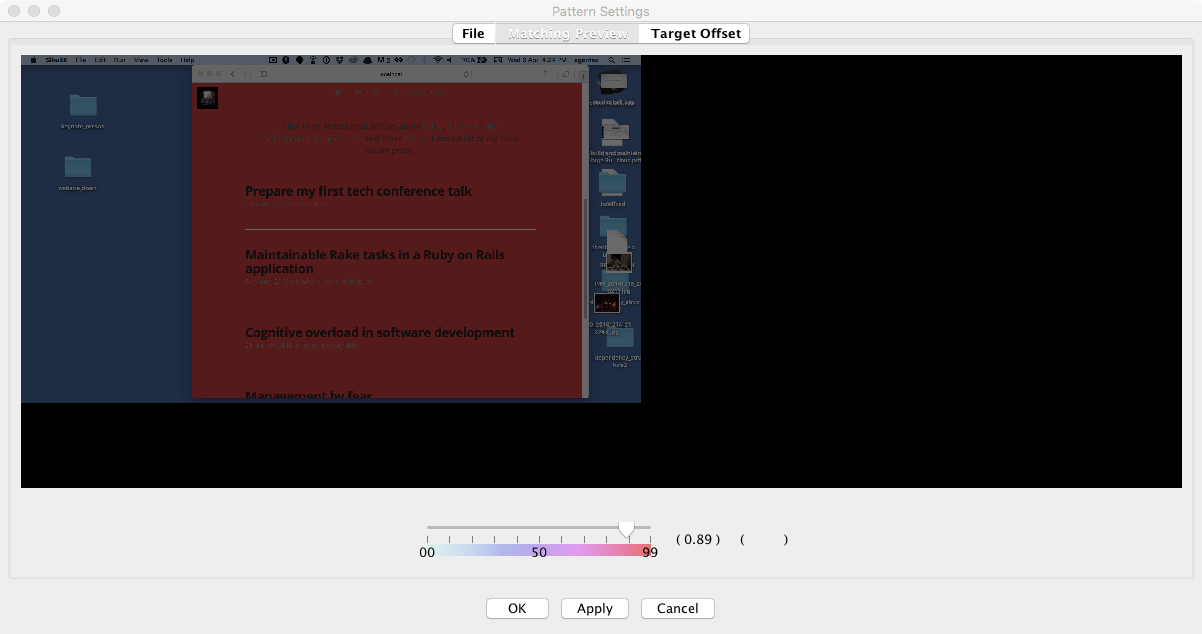Open the Target Offset tab

[x=695, y=34]
